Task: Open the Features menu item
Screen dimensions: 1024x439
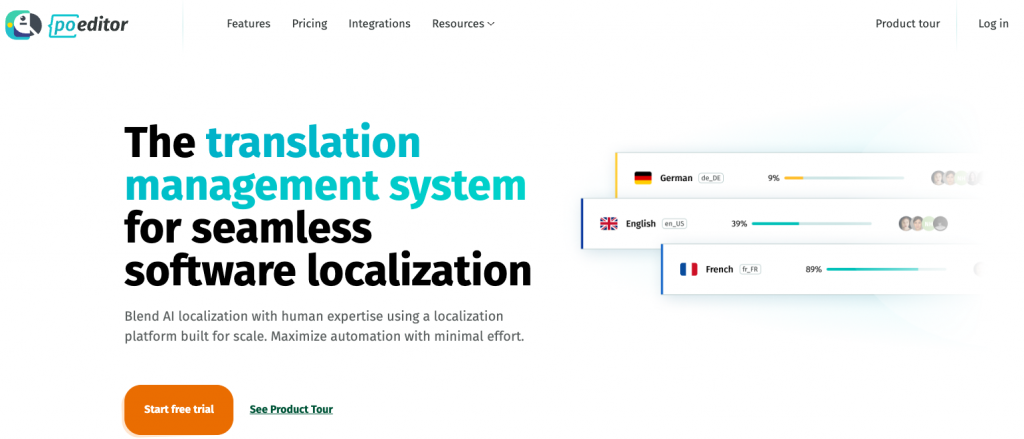Action: [x=248, y=23]
